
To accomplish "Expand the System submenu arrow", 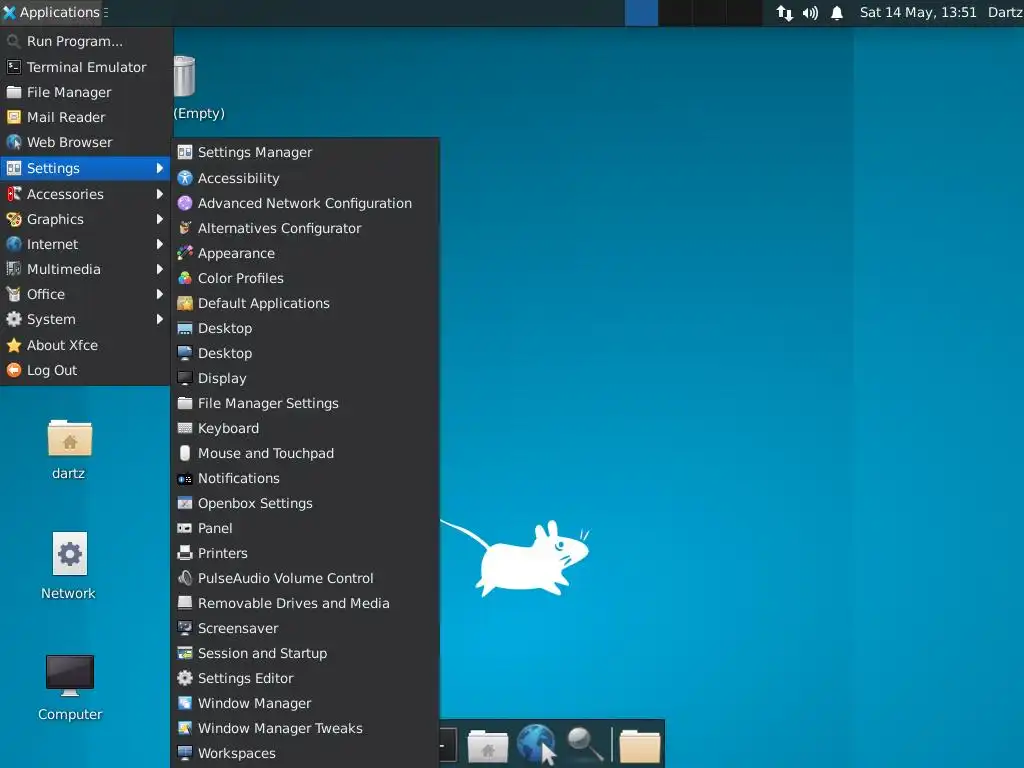I will click(x=160, y=319).
